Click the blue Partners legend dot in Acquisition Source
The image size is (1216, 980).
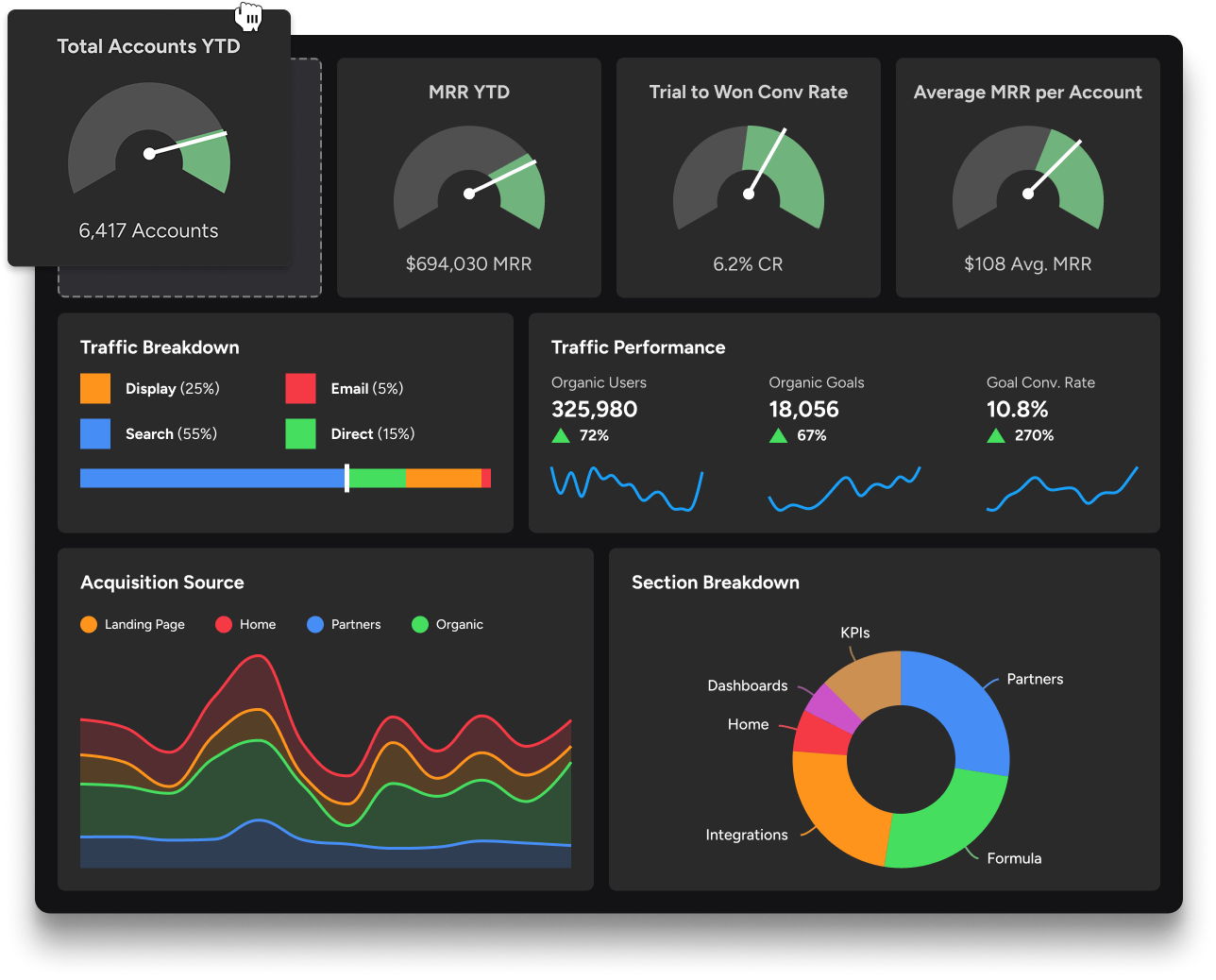point(315,624)
